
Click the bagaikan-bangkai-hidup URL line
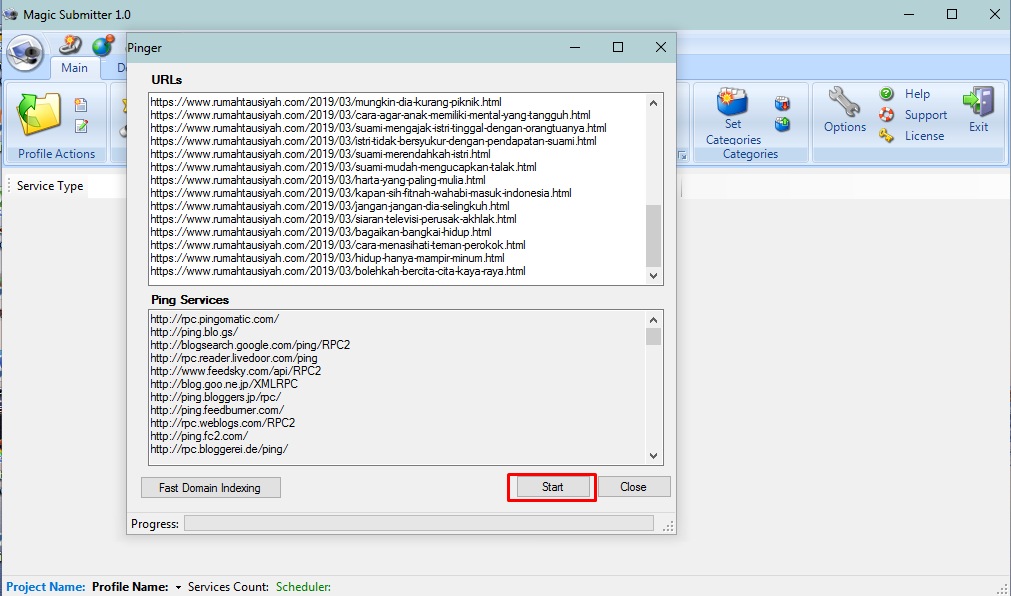click(321, 232)
